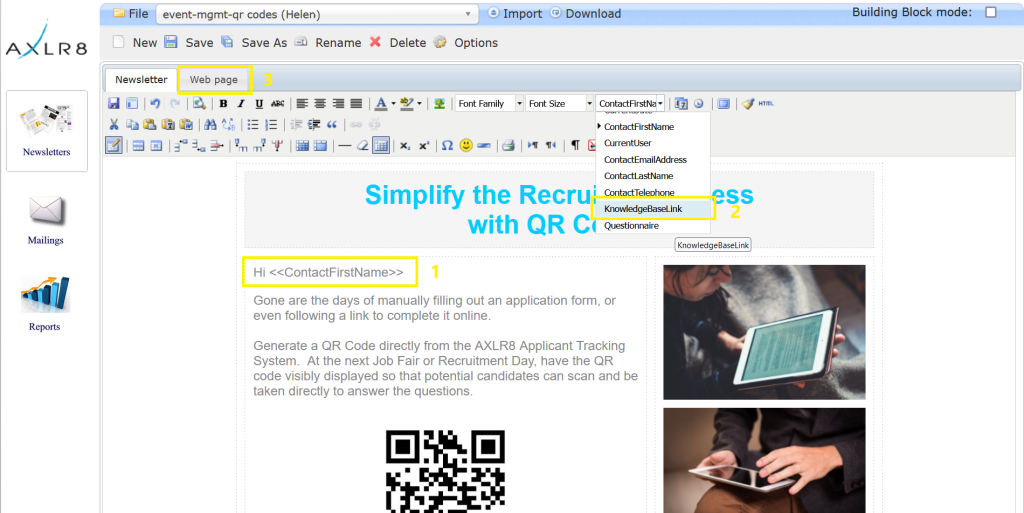Screen dimensions: 1024x513
Task: Show invisible characters pilcrow icon
Action: click(575, 145)
